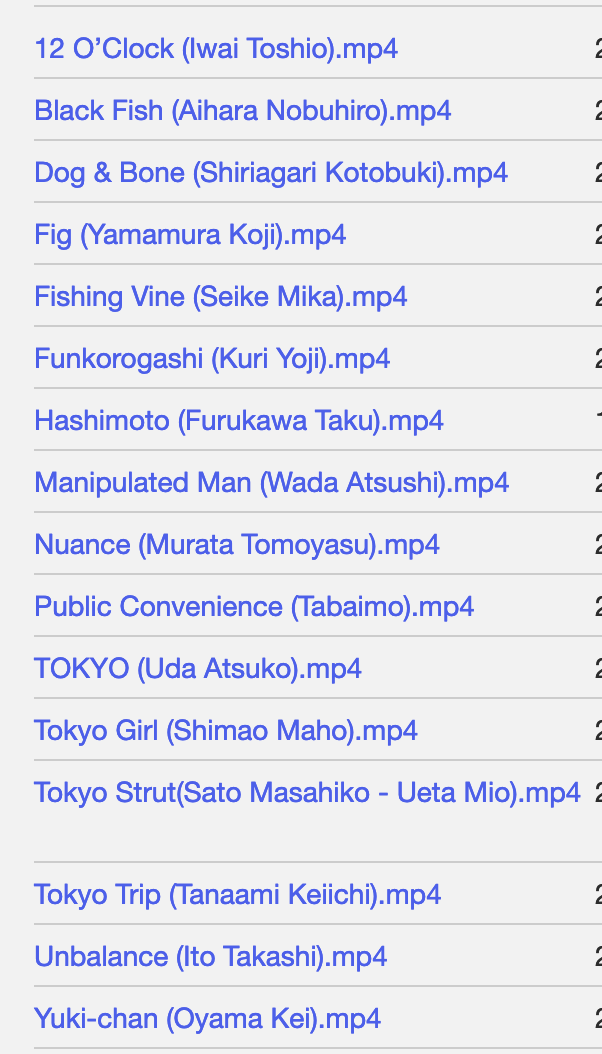
Task: Open 12 O'Clock (Iwai Toshio).mp4 file
Action: [216, 49]
